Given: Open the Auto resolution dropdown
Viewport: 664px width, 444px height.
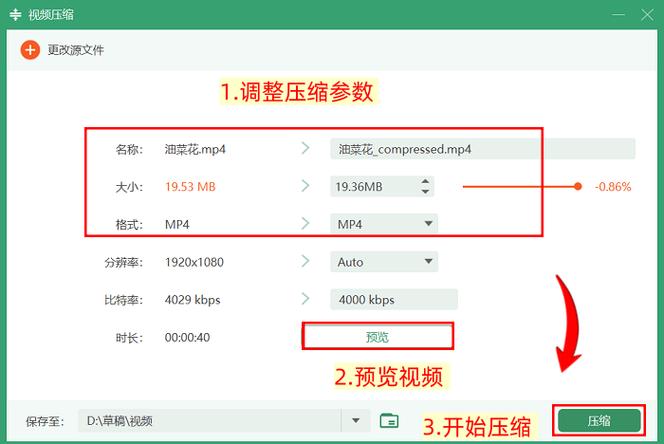Looking at the screenshot, I should 384,261.
